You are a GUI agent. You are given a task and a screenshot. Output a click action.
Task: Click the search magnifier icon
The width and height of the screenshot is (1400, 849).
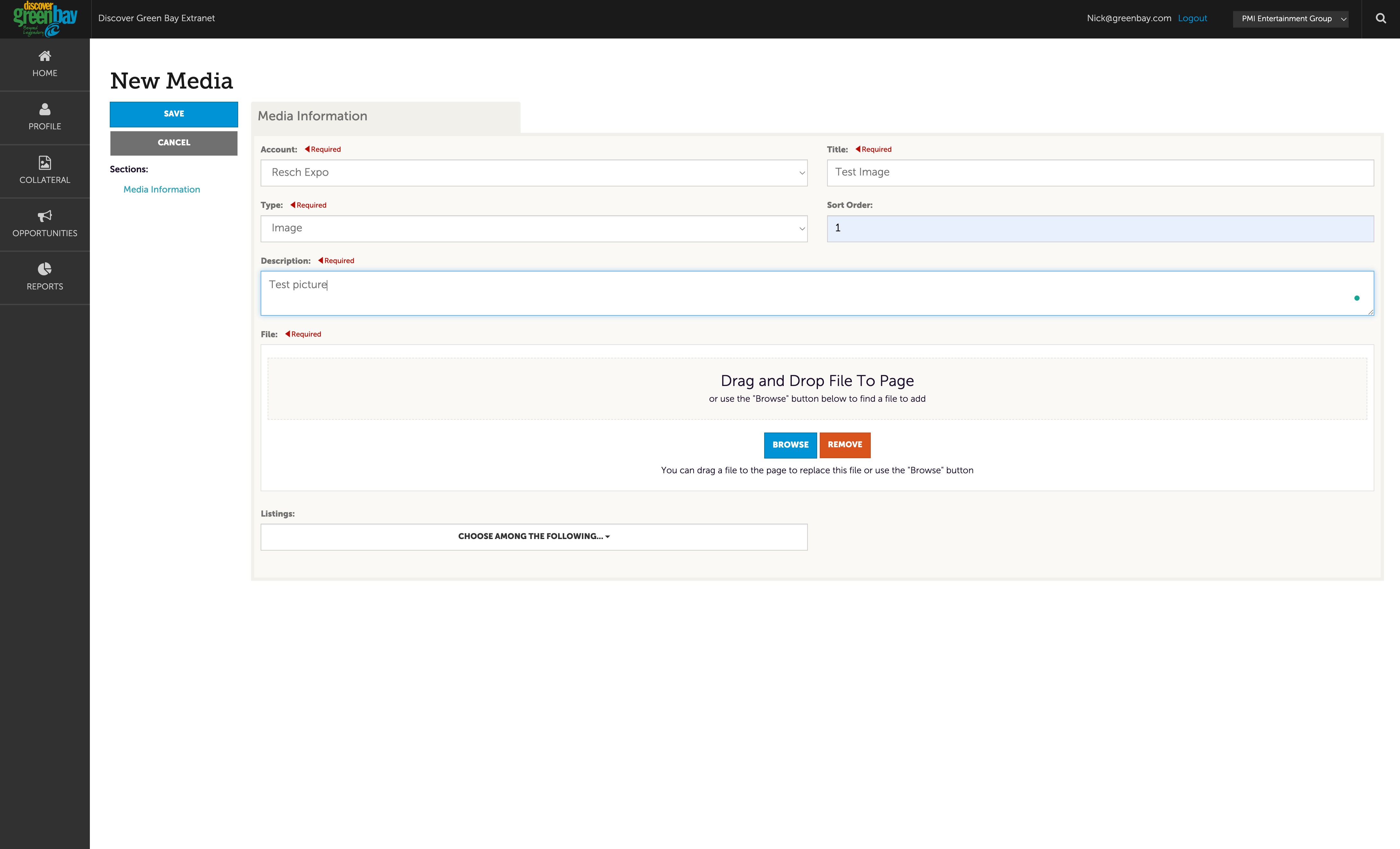point(1381,18)
